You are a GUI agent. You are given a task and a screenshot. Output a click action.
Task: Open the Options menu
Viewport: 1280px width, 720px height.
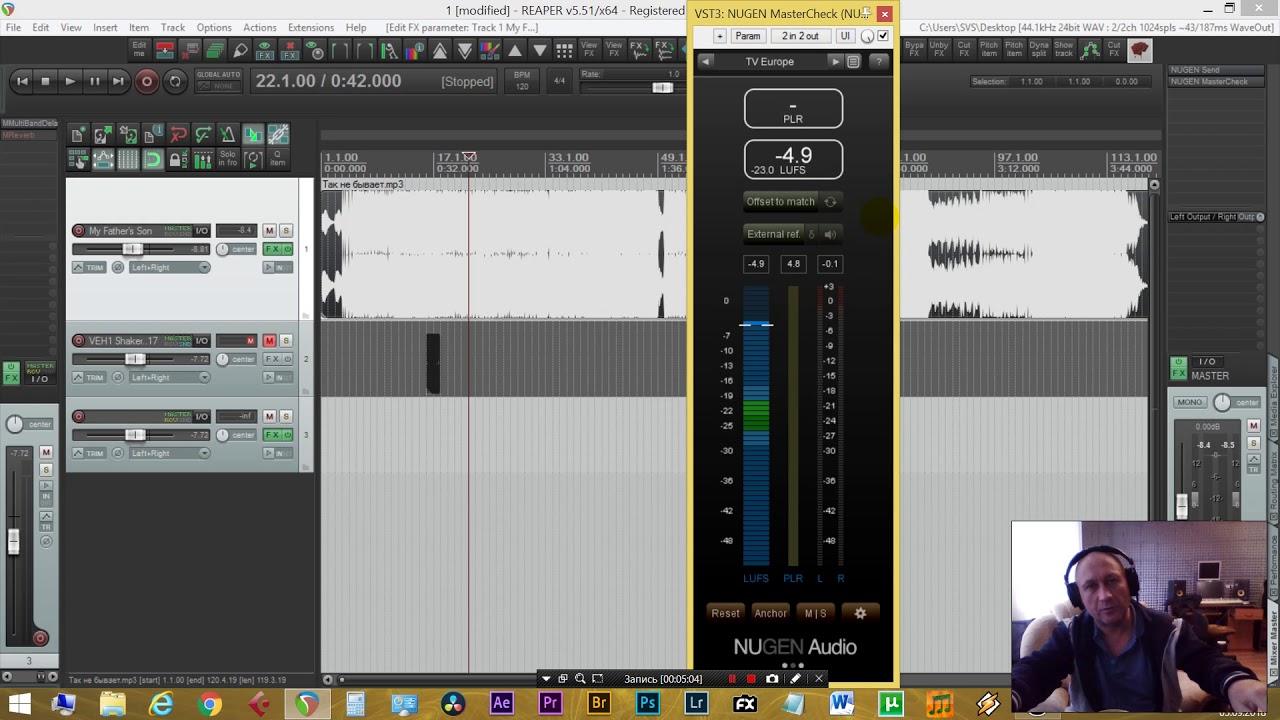214,27
